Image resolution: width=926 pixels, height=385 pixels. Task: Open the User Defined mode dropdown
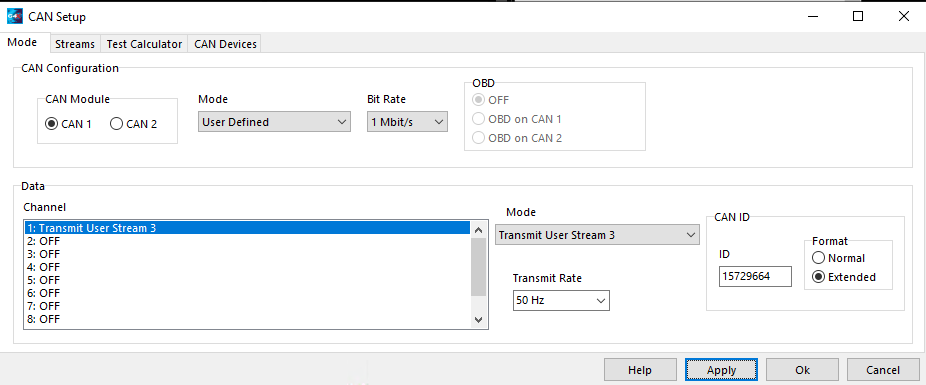pyautogui.click(x=274, y=122)
